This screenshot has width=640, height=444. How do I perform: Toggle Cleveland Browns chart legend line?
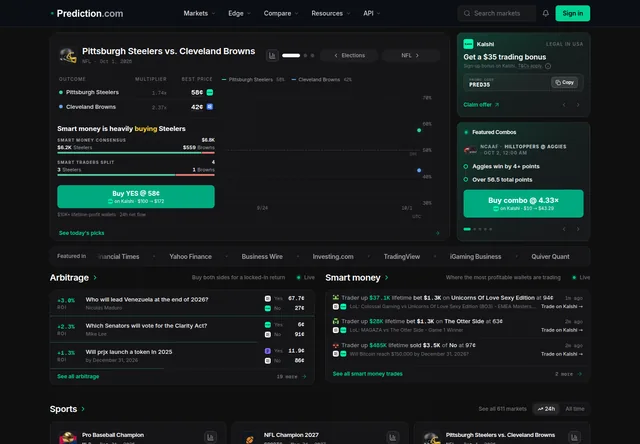click(322, 80)
